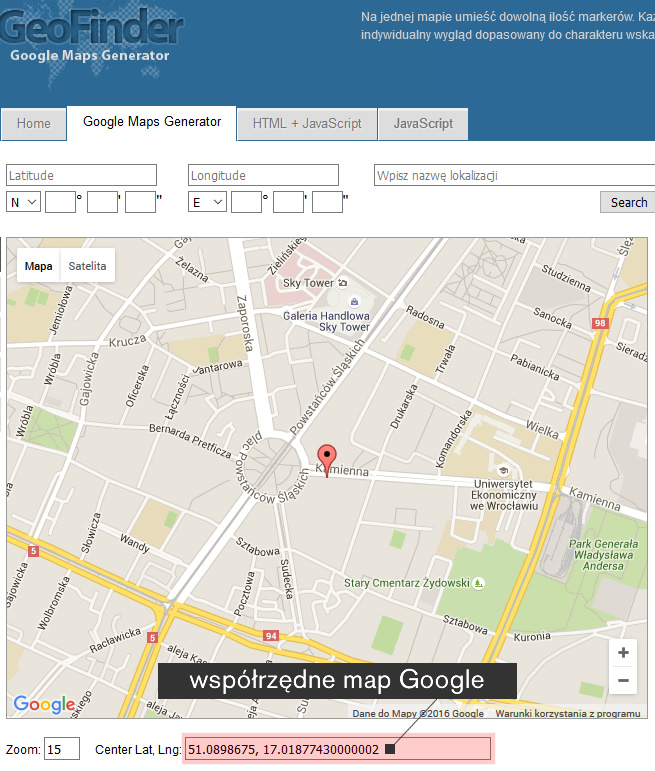Open the Home tab
The width and height of the screenshot is (655, 771).
(x=33, y=123)
